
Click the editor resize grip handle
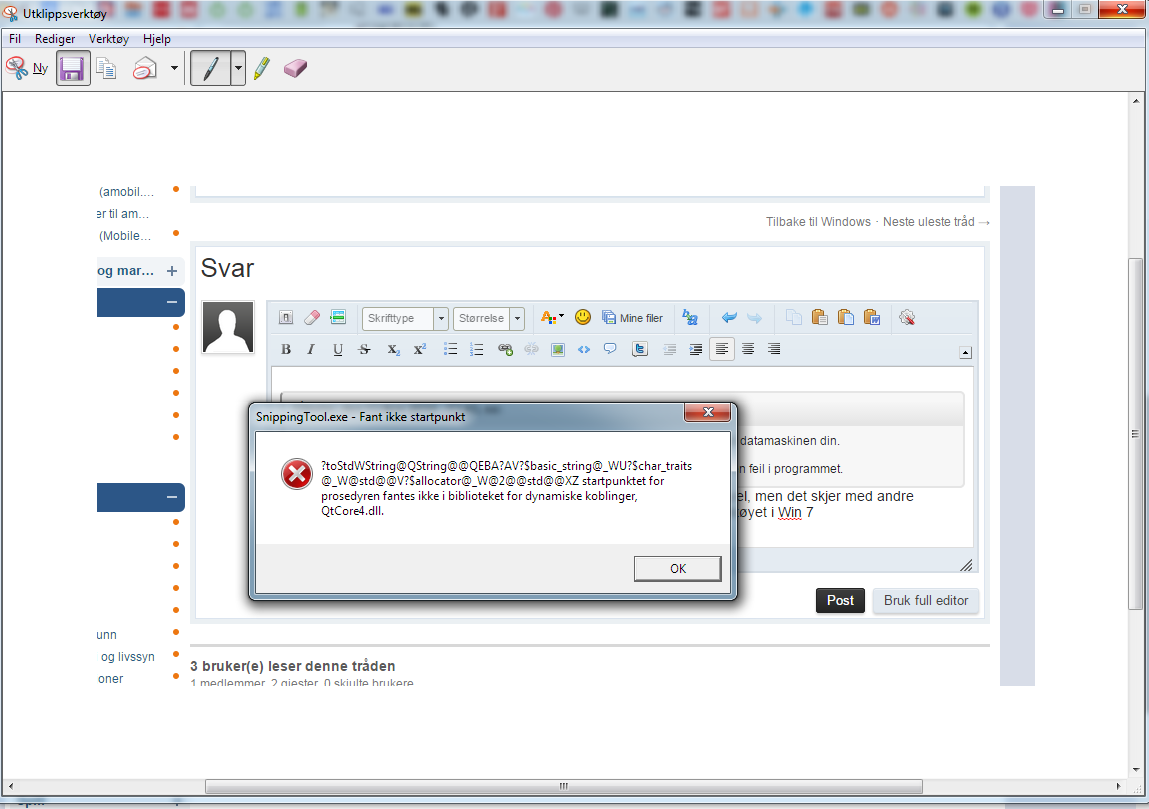pyautogui.click(x=966, y=564)
